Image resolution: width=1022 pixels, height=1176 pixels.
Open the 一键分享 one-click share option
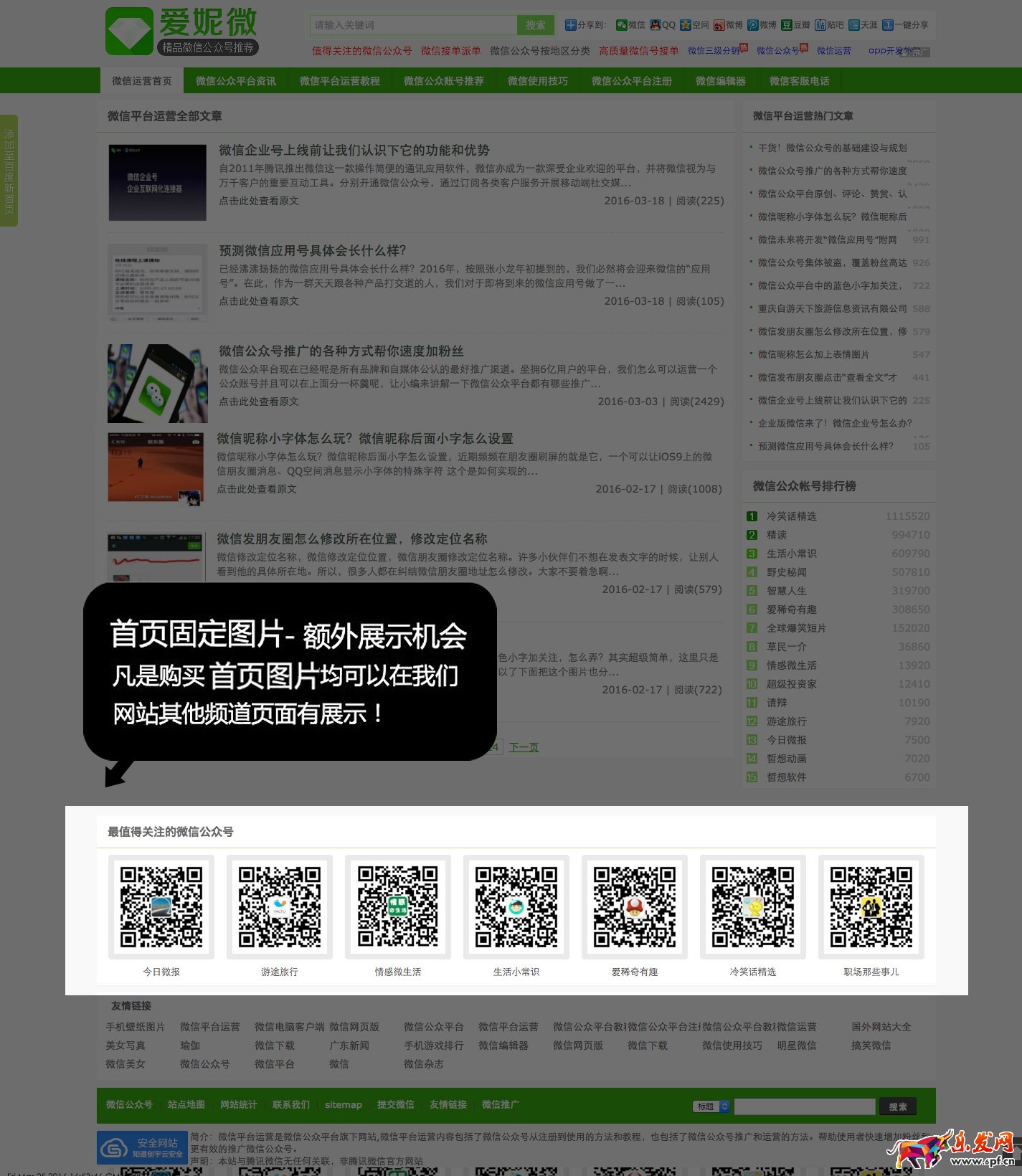click(x=905, y=25)
